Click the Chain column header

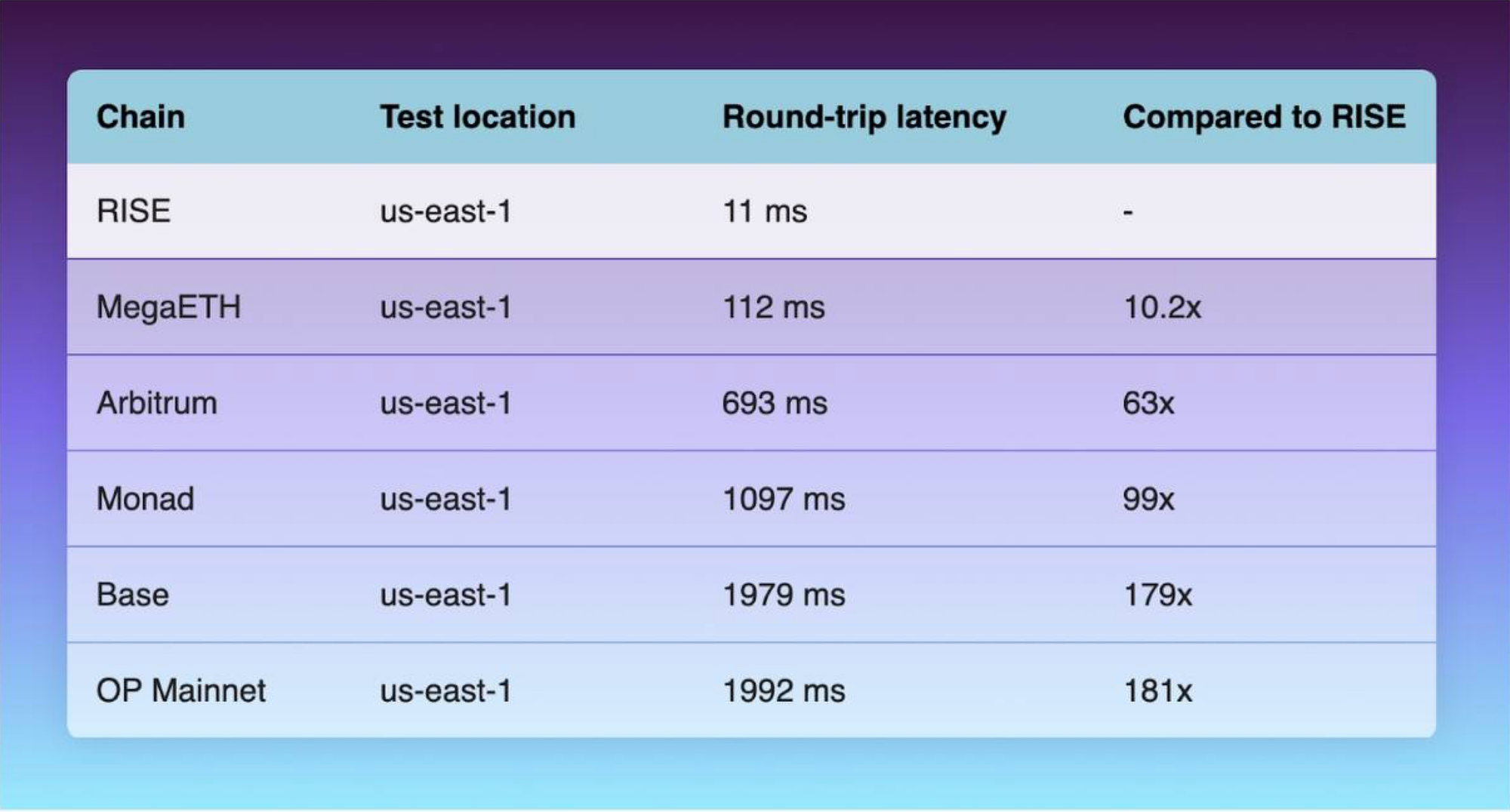(x=140, y=117)
